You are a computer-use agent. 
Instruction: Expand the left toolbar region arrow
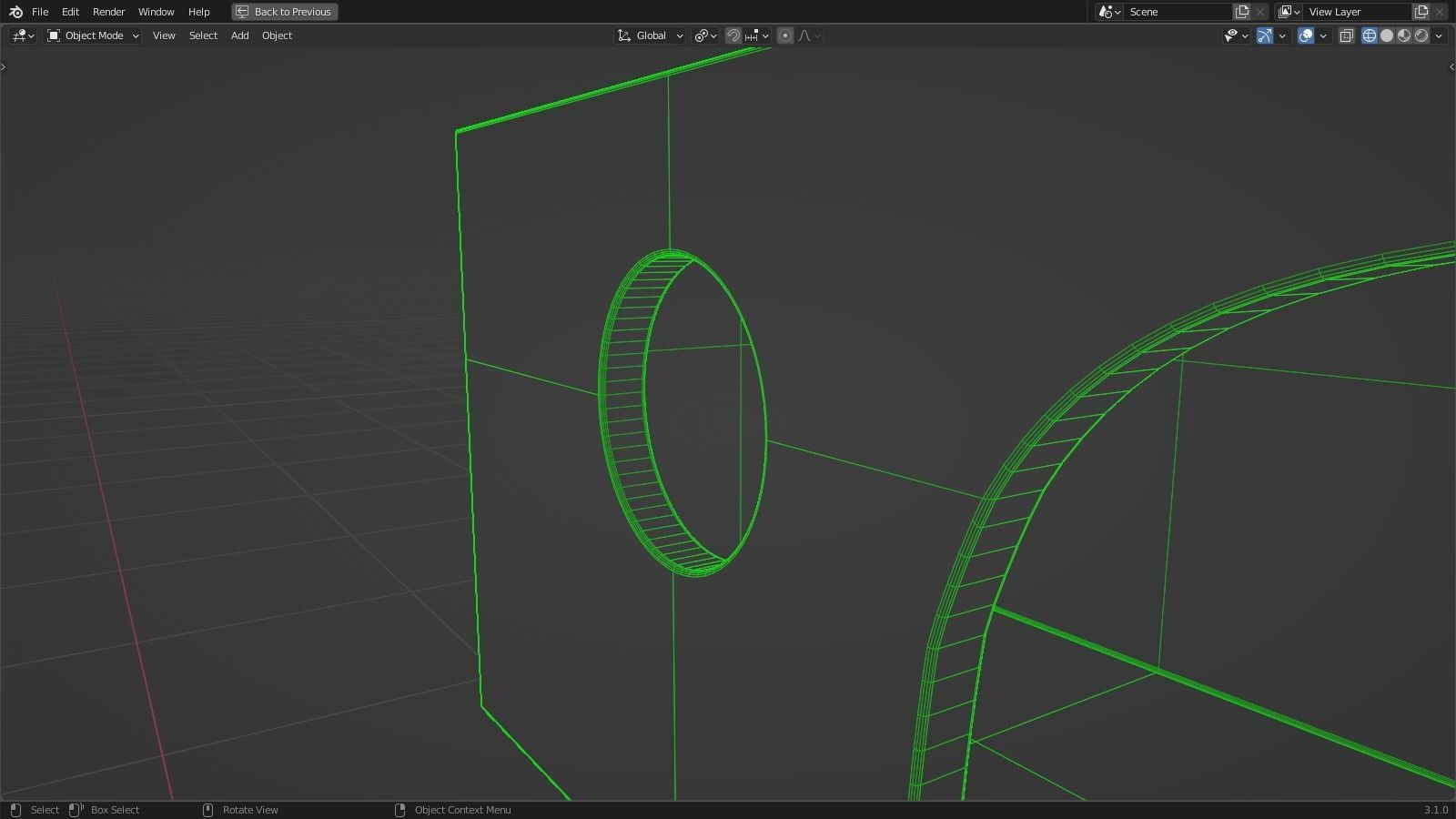[4, 66]
